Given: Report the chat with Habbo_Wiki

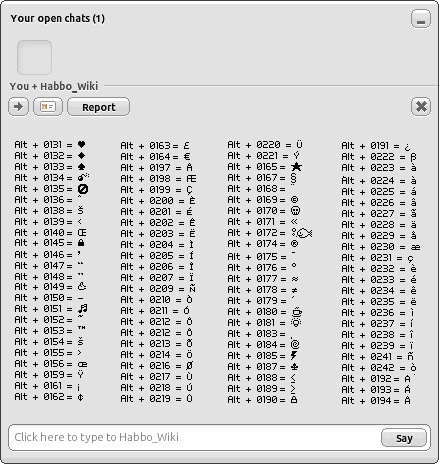Looking at the screenshot, I should 99,107.
